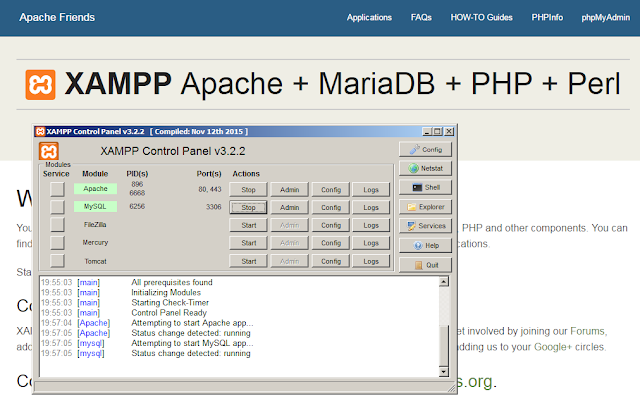Toggle the FileZilla service checkbox
The height and width of the screenshot is (401, 640).
pos(57,225)
